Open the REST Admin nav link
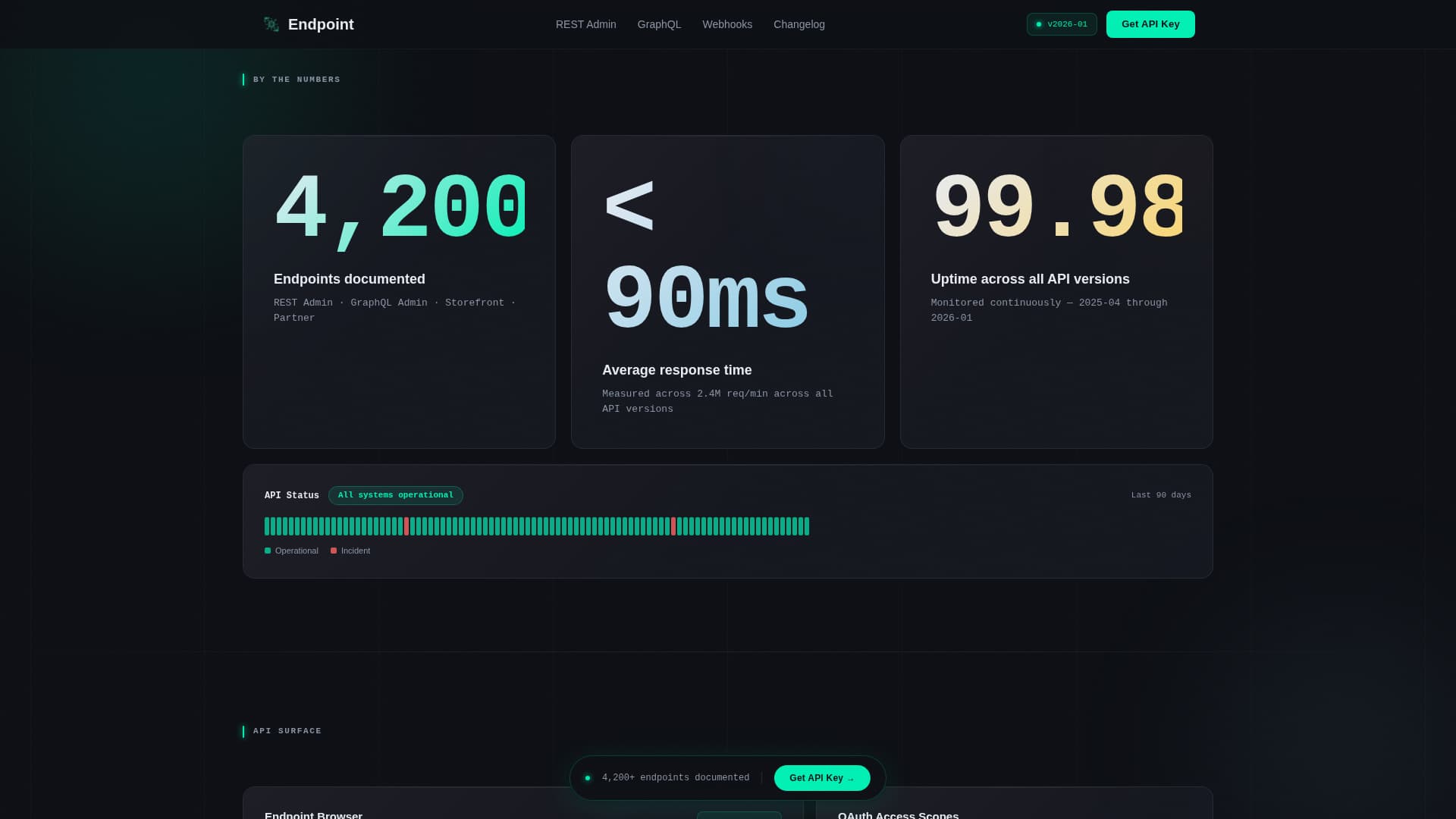Image resolution: width=1456 pixels, height=819 pixels. tap(585, 24)
